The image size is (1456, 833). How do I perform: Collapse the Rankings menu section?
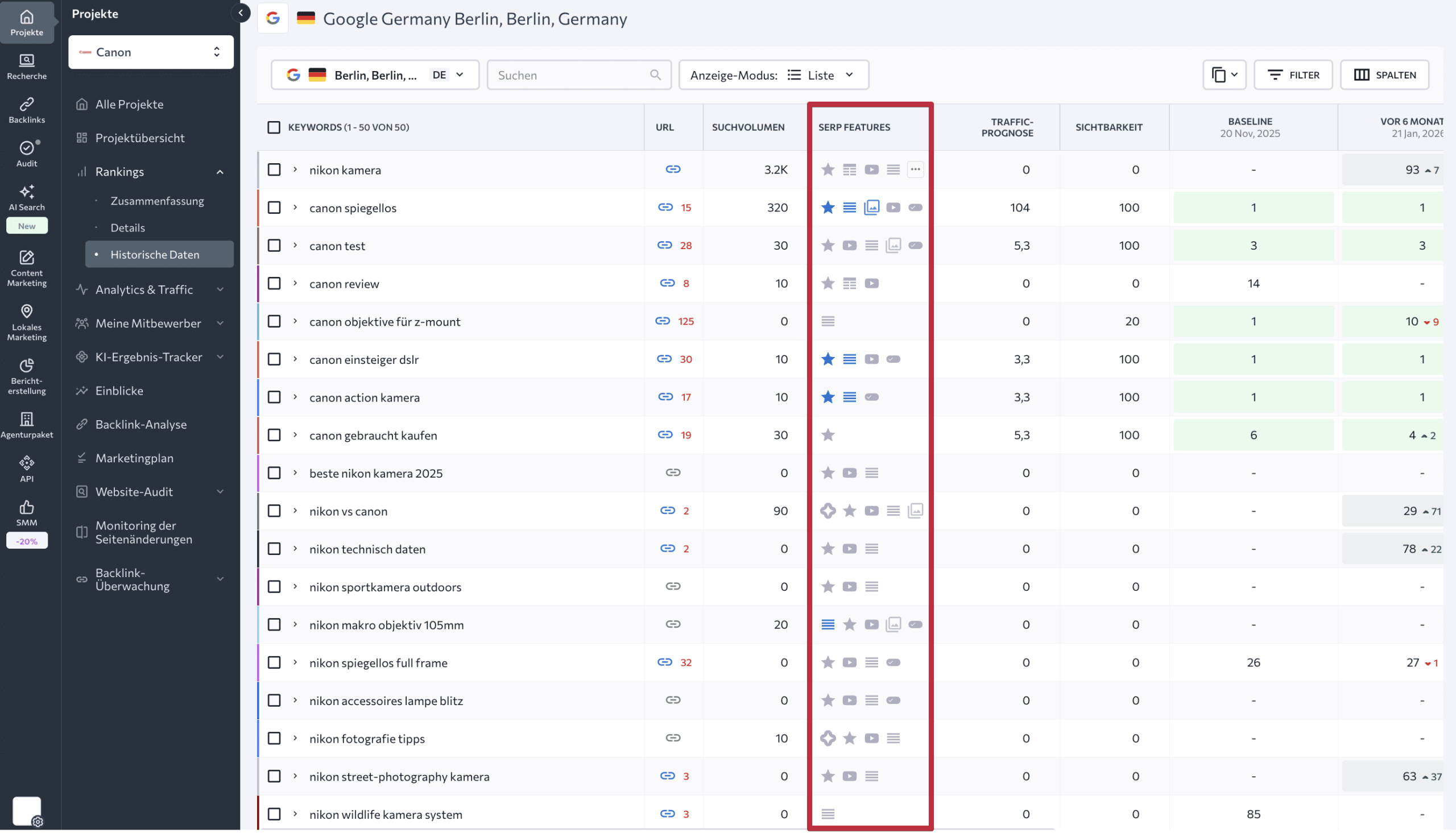[220, 172]
